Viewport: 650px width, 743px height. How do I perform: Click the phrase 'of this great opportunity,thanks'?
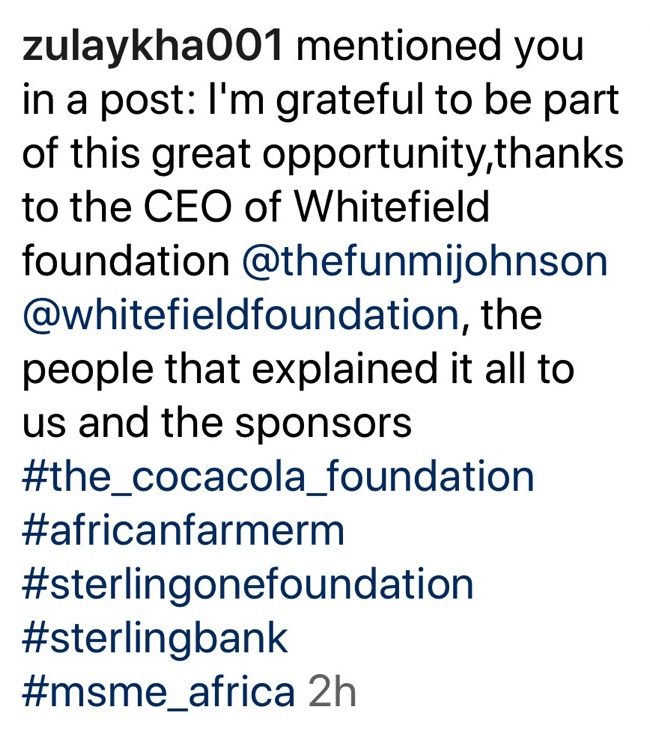click(x=323, y=155)
